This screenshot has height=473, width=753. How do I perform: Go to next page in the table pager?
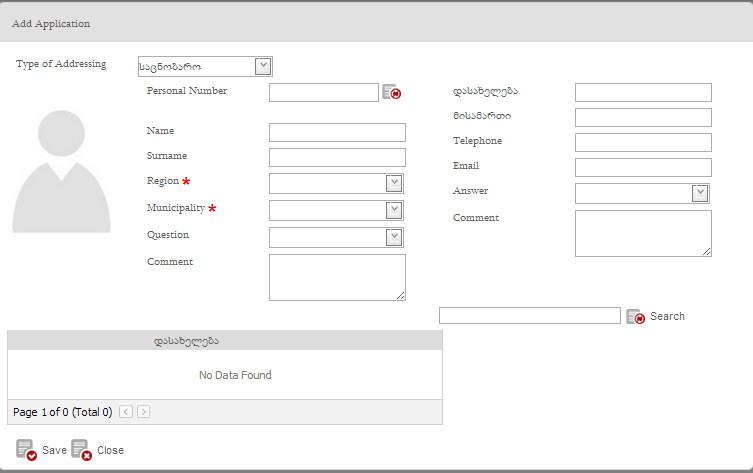(x=144, y=411)
